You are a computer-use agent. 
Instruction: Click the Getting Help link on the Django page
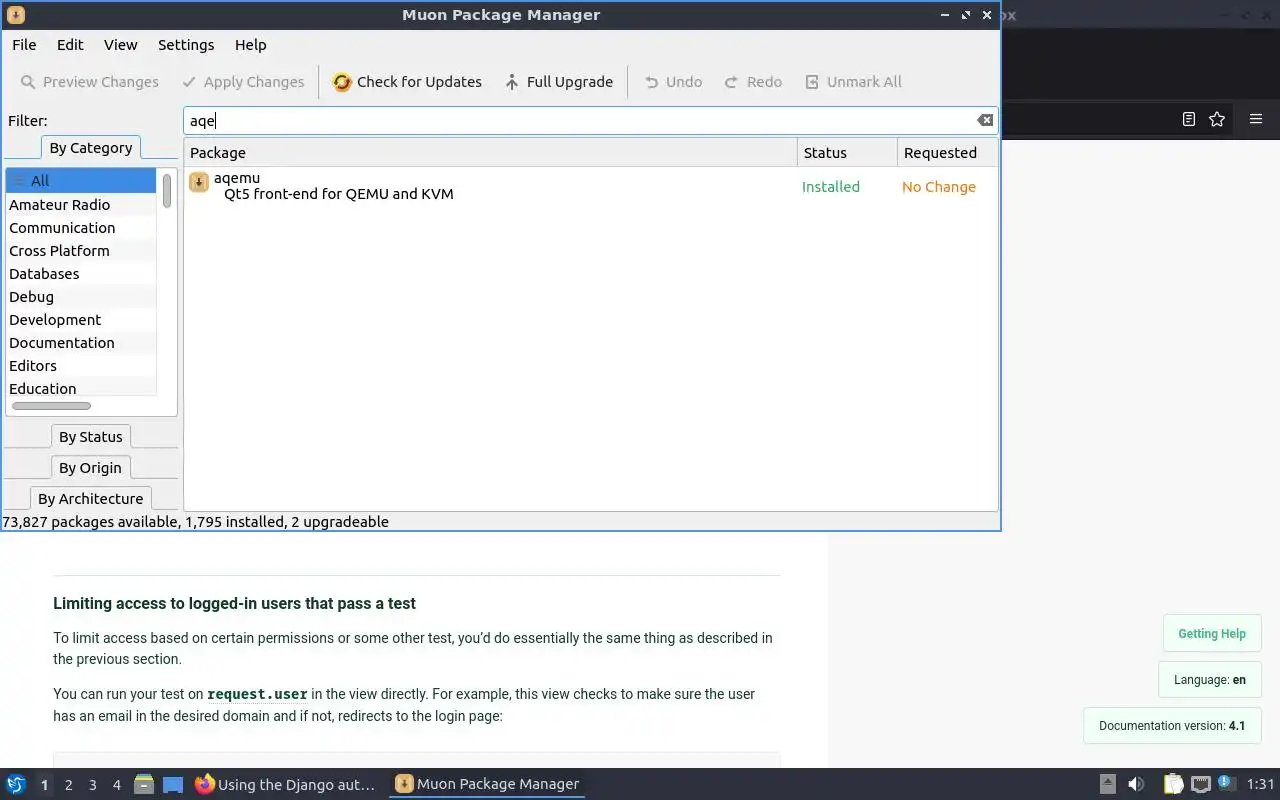[x=1212, y=634]
